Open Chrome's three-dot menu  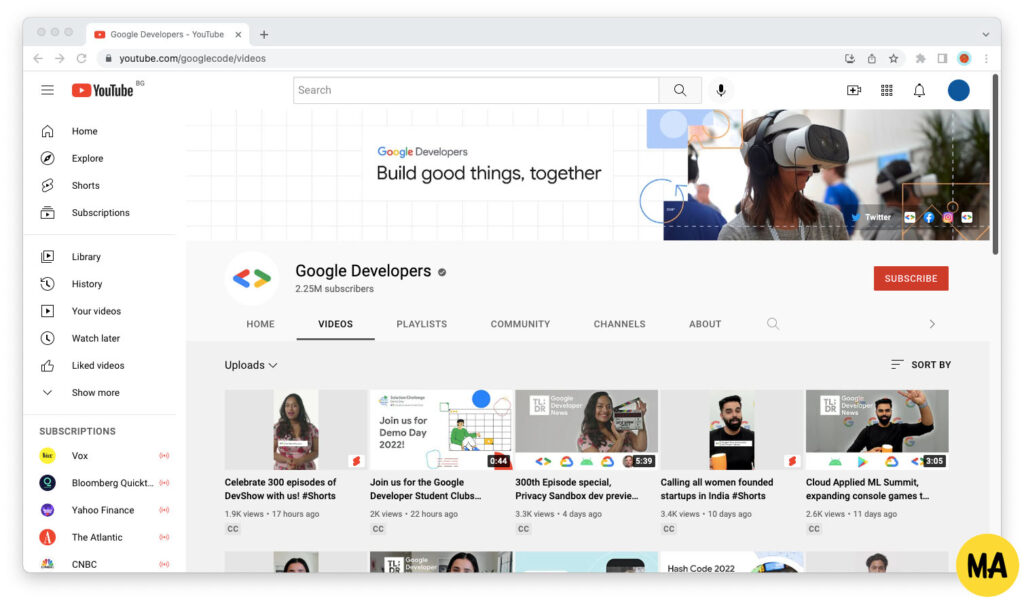[986, 59]
